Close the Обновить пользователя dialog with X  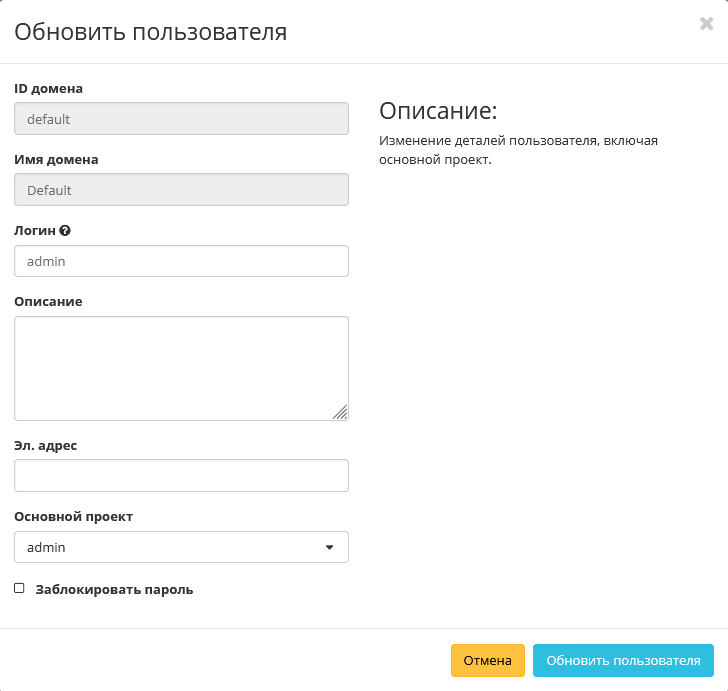[x=706, y=24]
